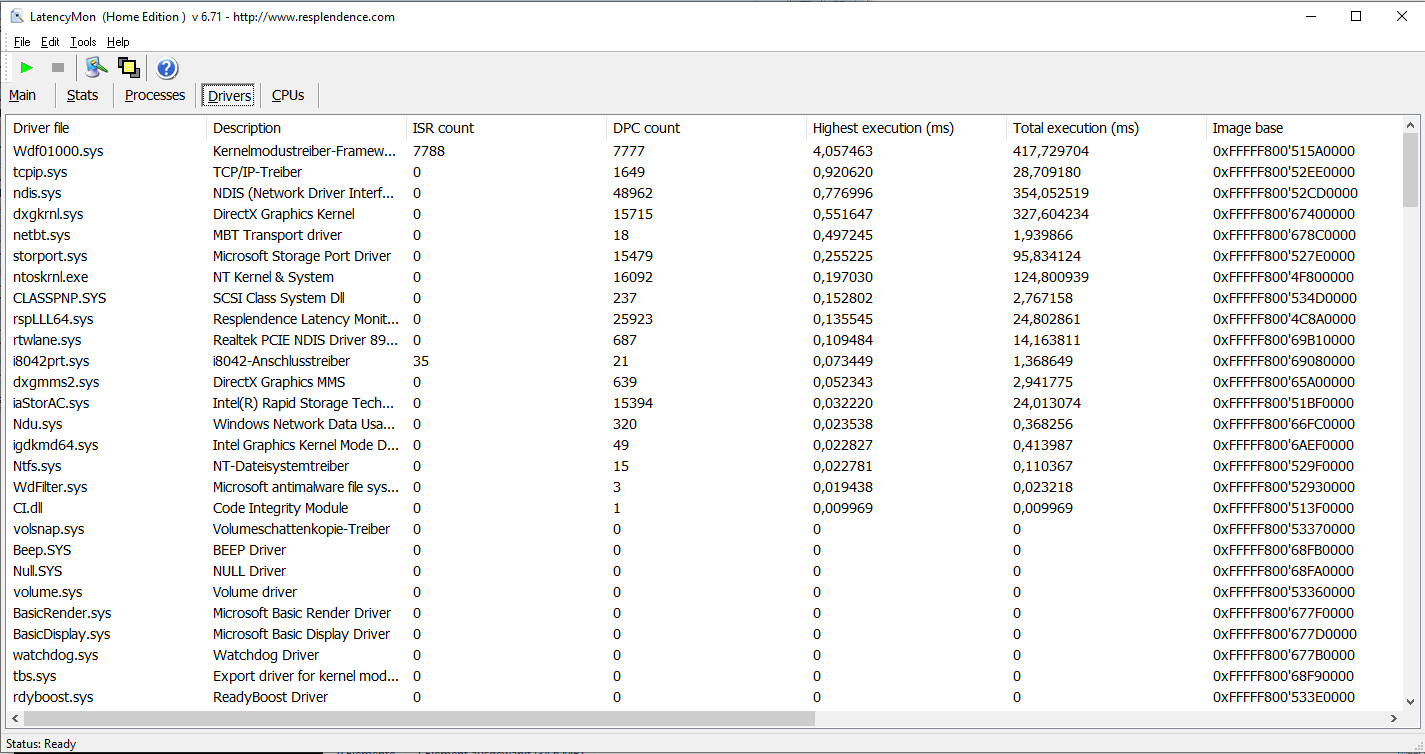This screenshot has width=1425, height=754.
Task: Select the Wdf01000.sys driver row
Action: pos(58,151)
